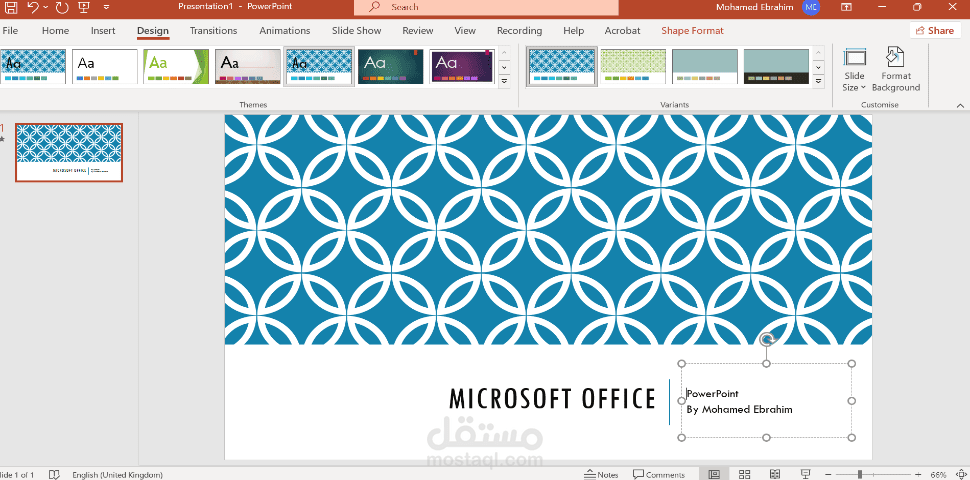Image resolution: width=970 pixels, height=480 pixels.
Task: Click the Search box in title bar
Action: [486, 7]
